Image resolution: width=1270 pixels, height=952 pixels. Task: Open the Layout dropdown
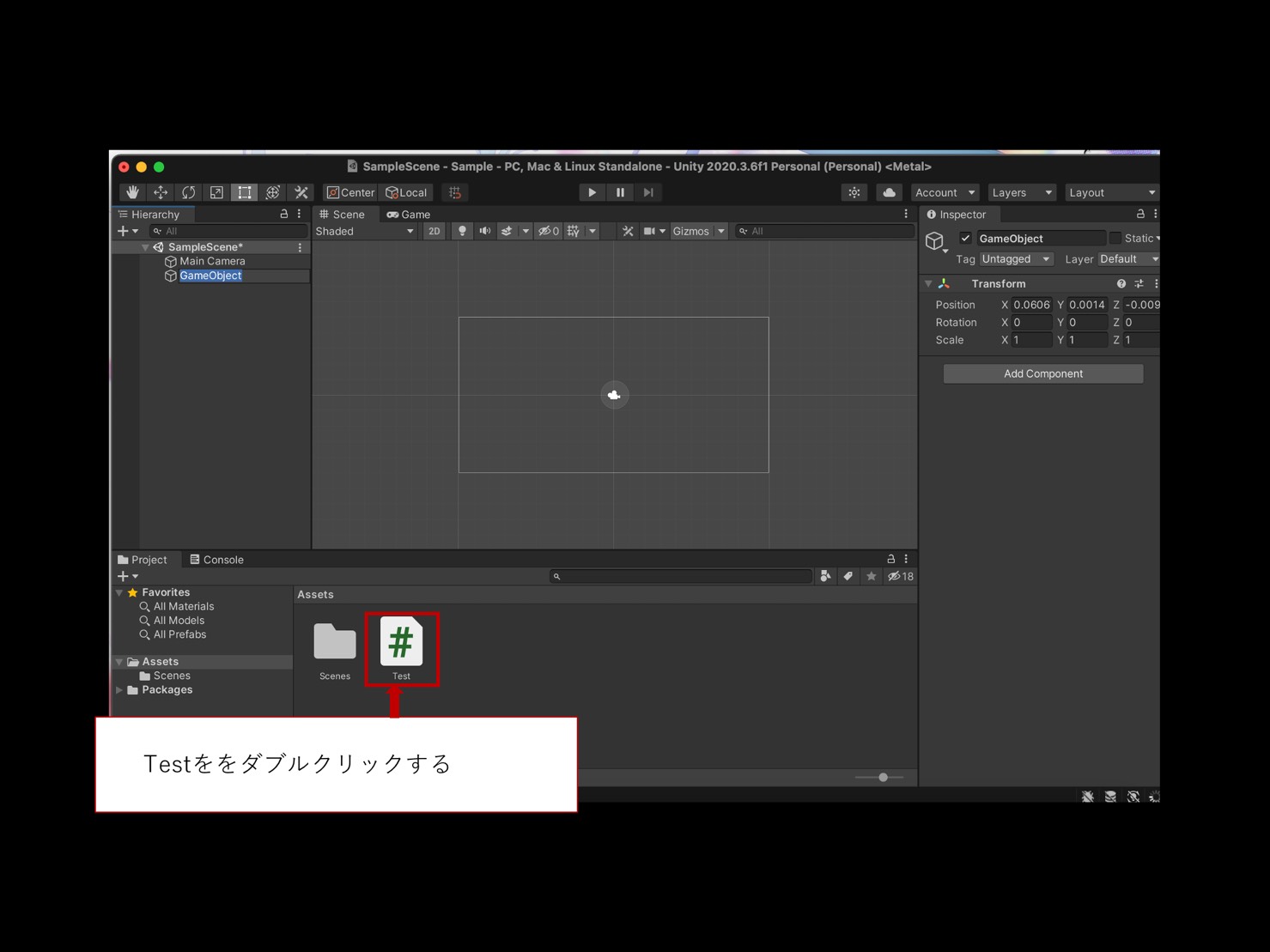pyautogui.click(x=1112, y=192)
